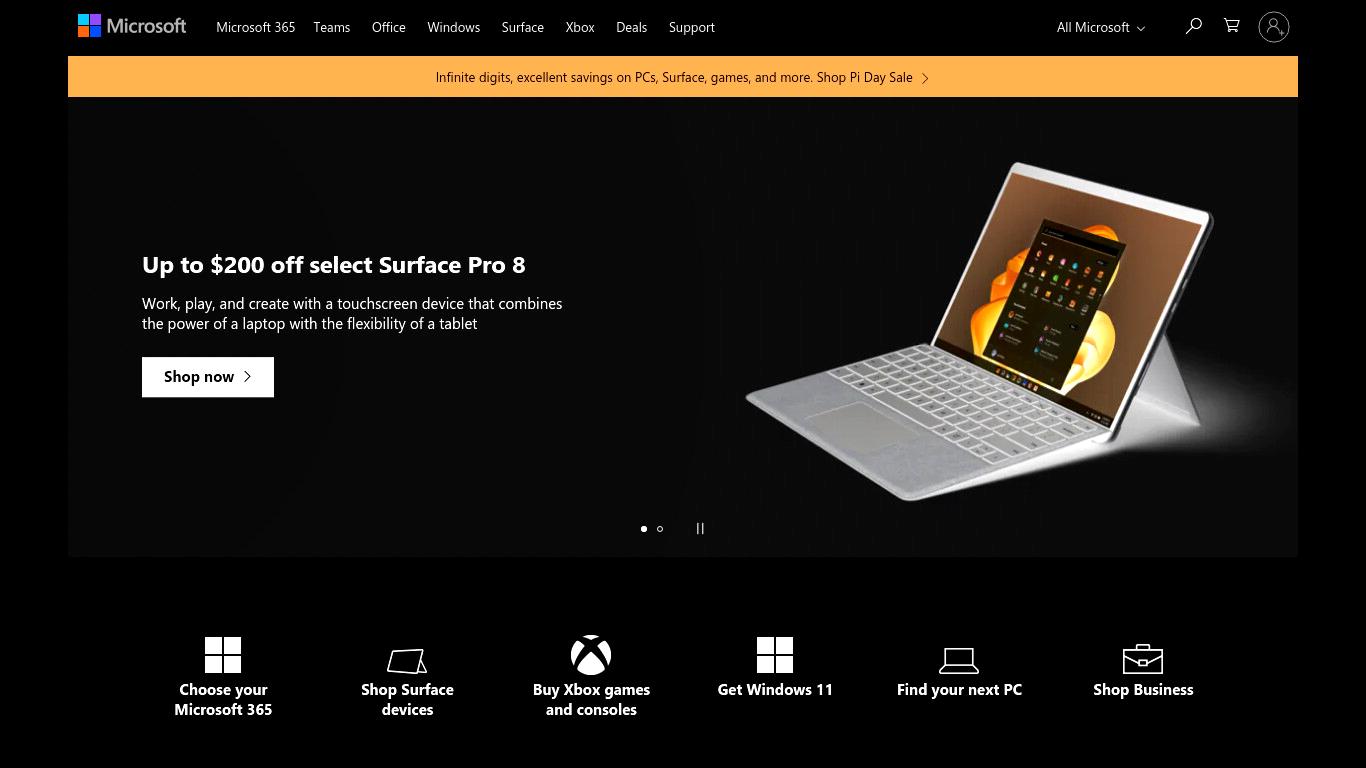Select the first carousel slide dot
Image resolution: width=1366 pixels, height=768 pixels.
tap(644, 529)
